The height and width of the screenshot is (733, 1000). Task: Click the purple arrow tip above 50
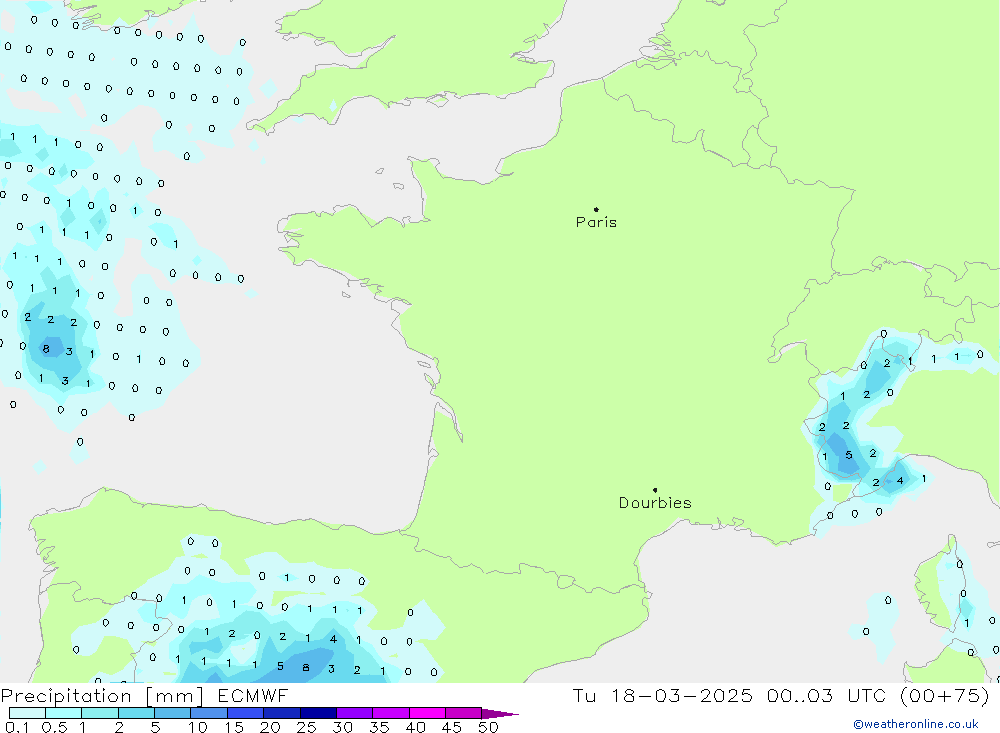[499, 713]
